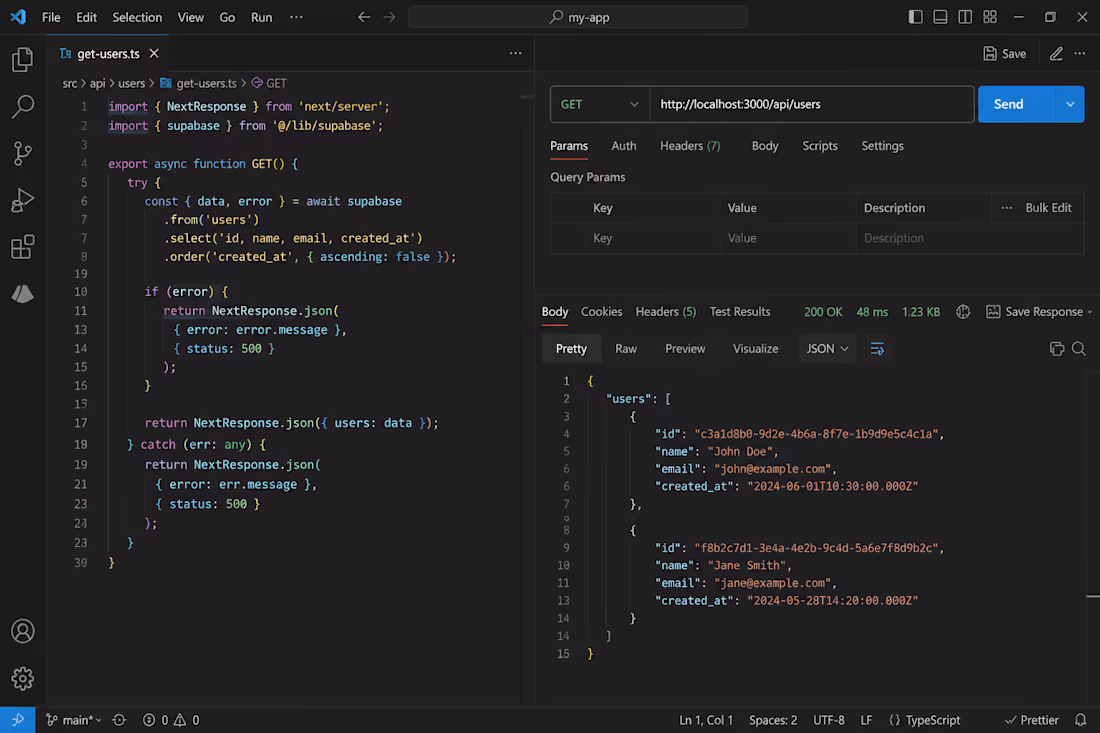The height and width of the screenshot is (733, 1100).
Task: Go back with the left arrow
Action: pyautogui.click(x=363, y=17)
